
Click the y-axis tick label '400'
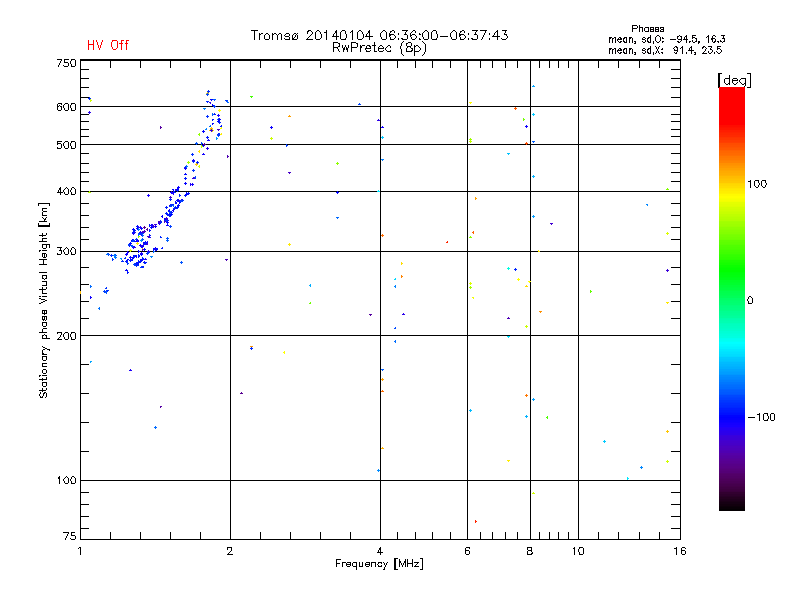point(66,192)
